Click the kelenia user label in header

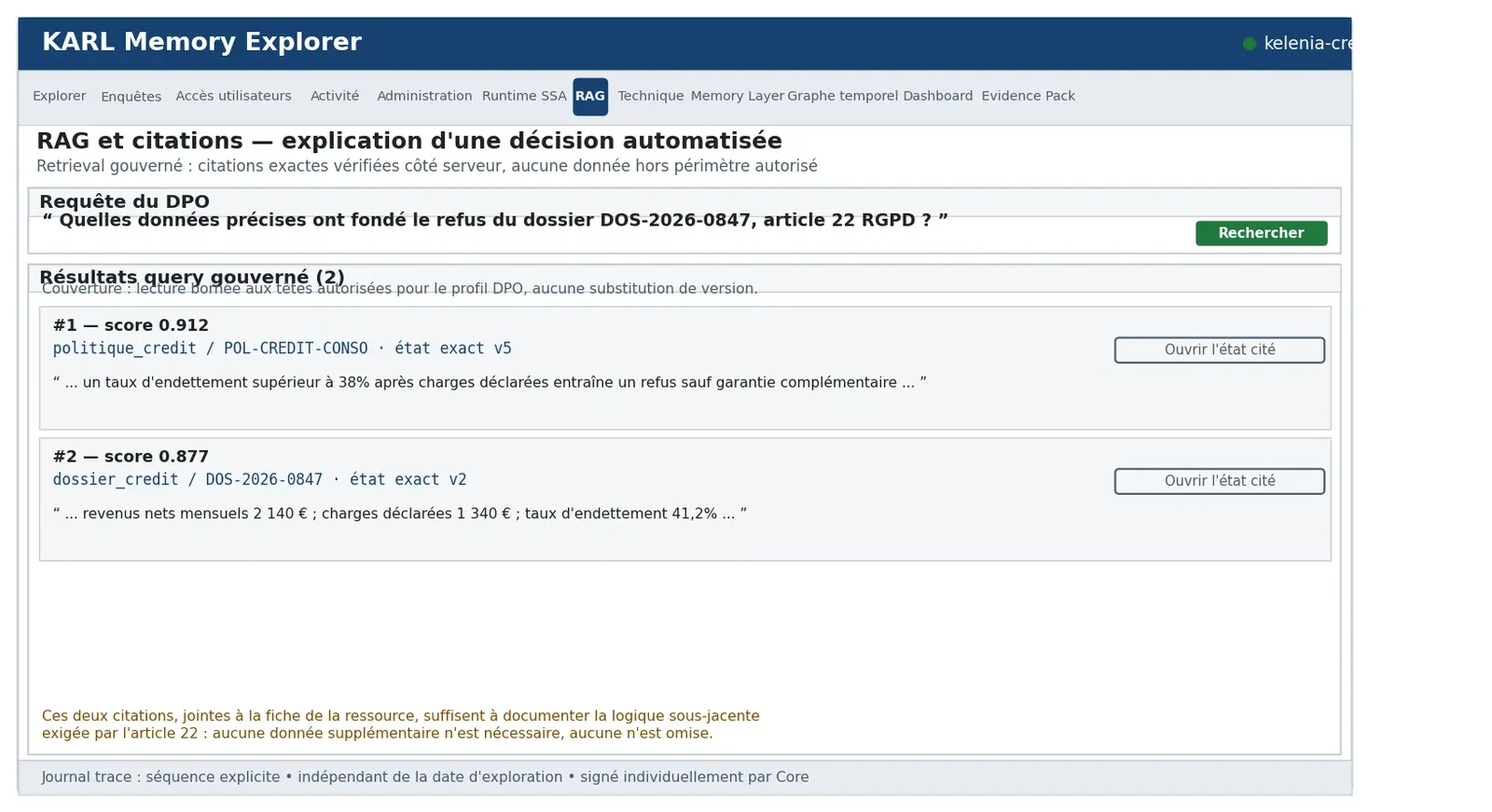(x=1307, y=44)
